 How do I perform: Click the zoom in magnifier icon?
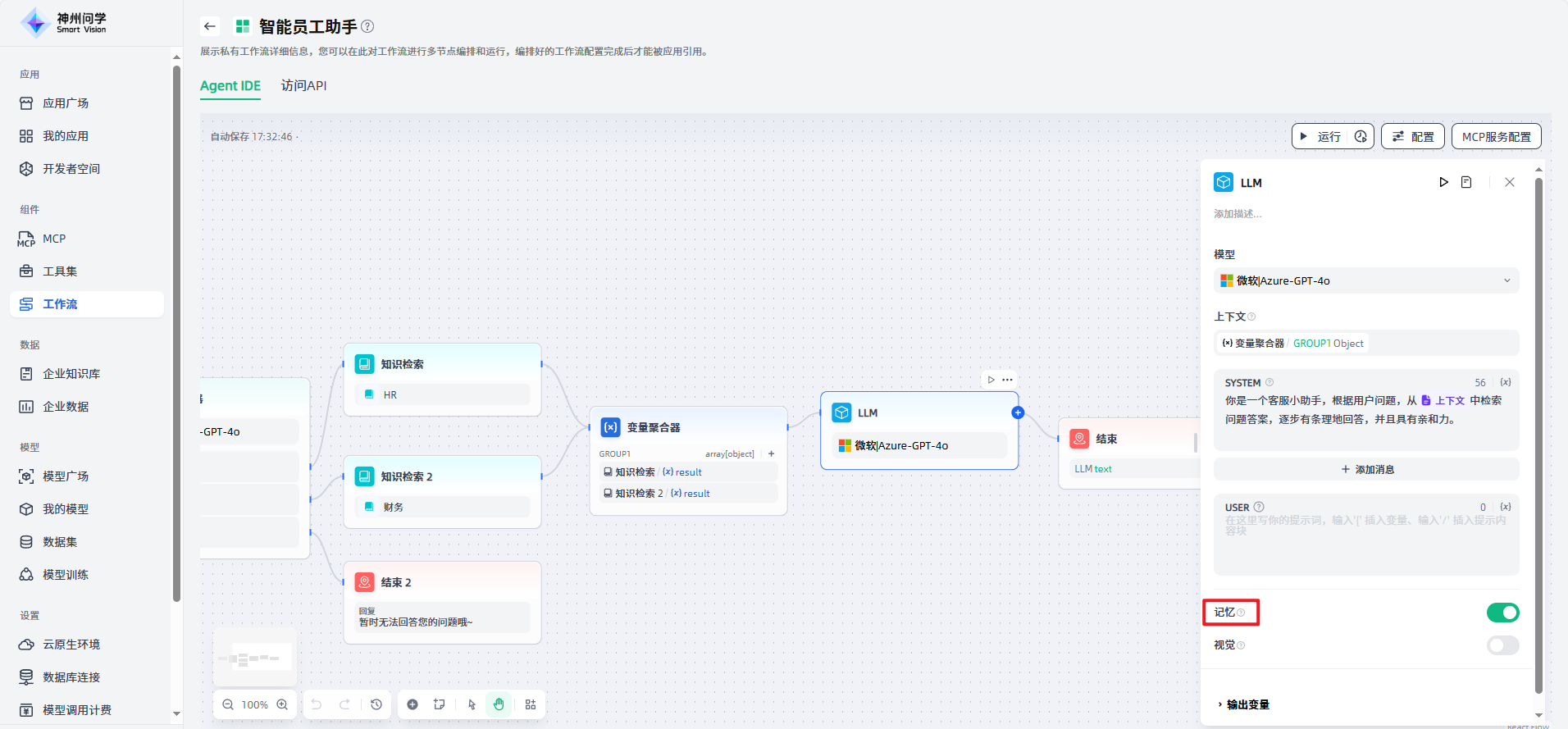[282, 704]
